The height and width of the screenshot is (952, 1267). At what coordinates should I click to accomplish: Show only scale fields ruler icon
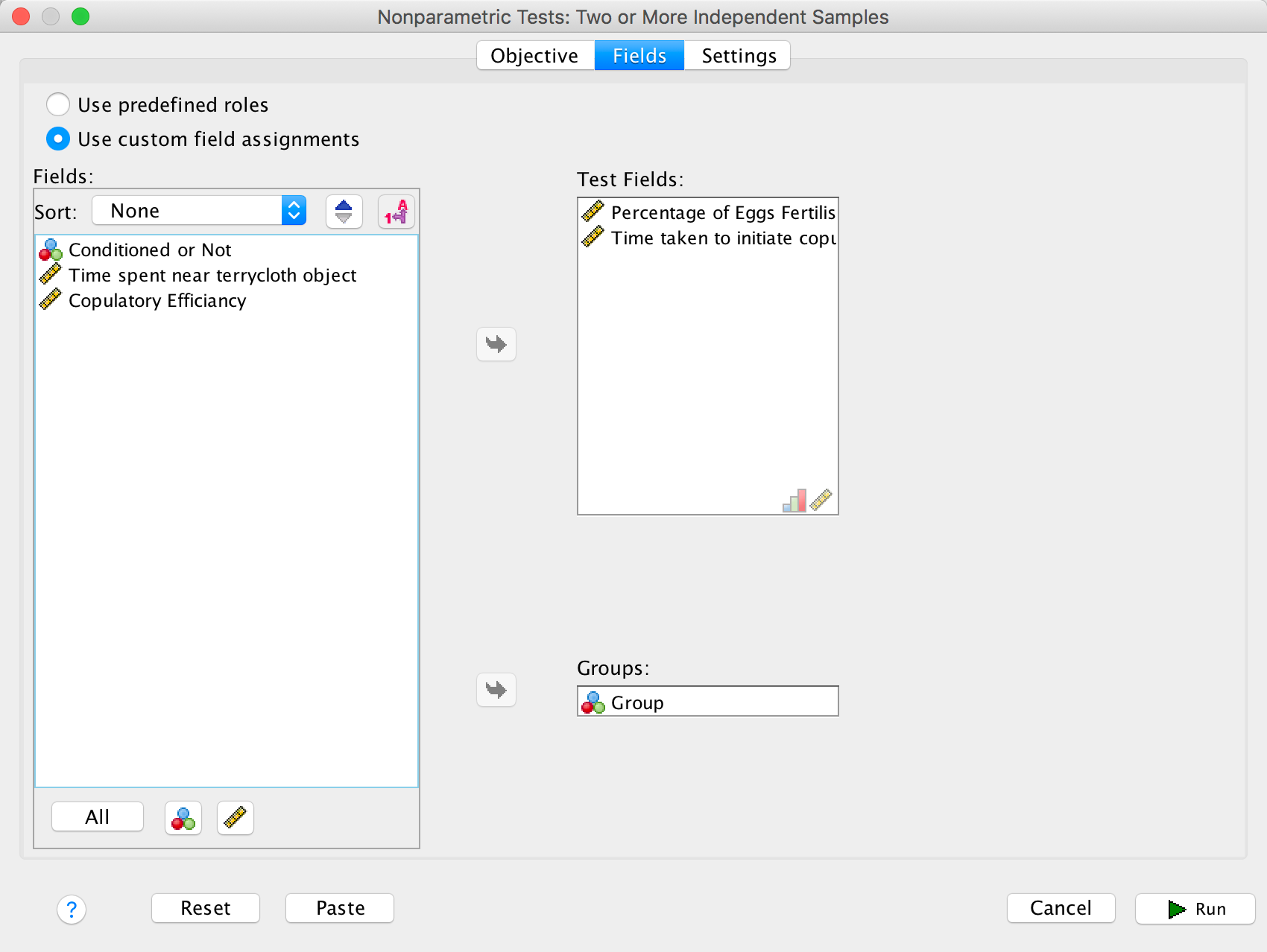click(236, 818)
